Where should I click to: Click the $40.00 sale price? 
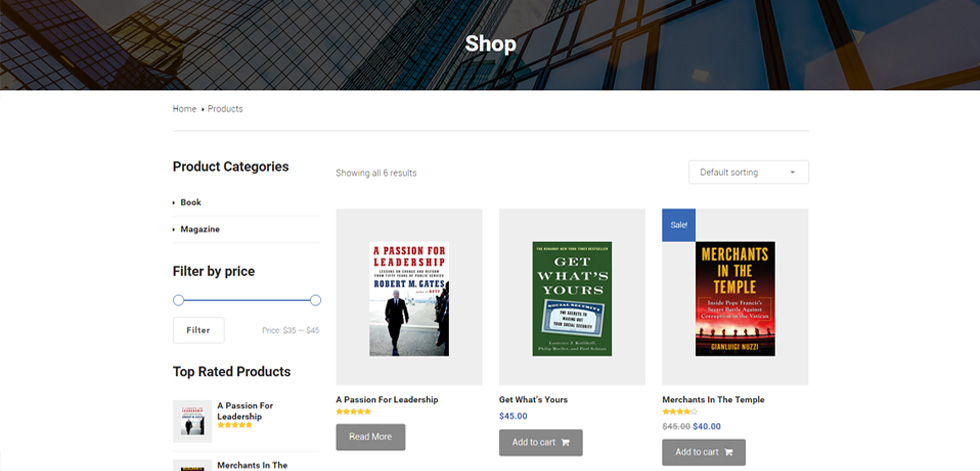point(707,427)
